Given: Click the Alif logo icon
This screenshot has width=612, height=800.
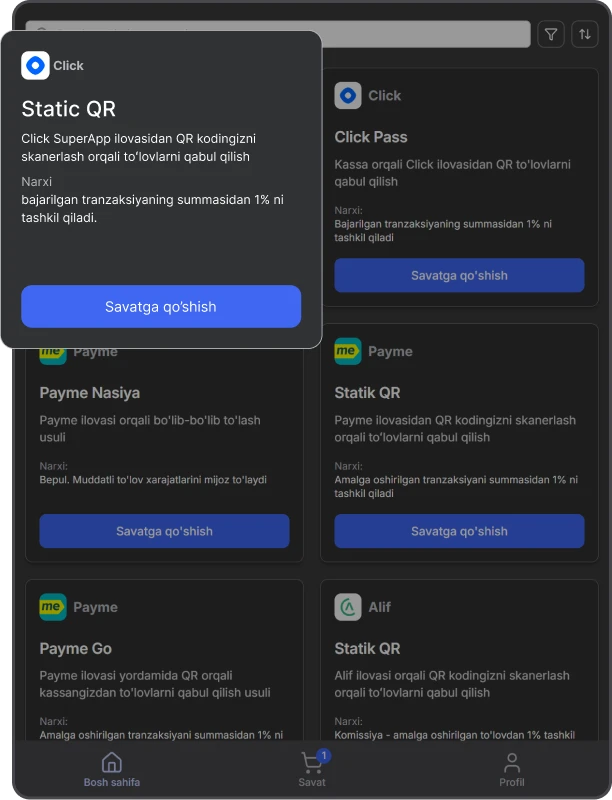Looking at the screenshot, I should tap(348, 607).
